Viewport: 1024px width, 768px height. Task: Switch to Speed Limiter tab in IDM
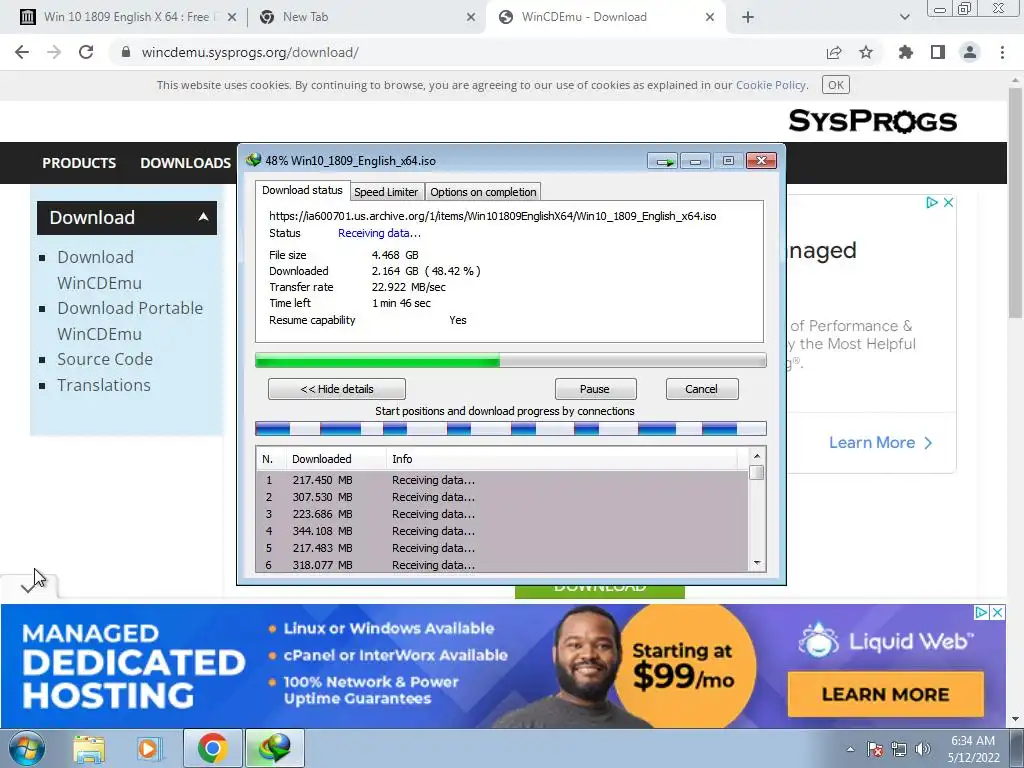386,192
